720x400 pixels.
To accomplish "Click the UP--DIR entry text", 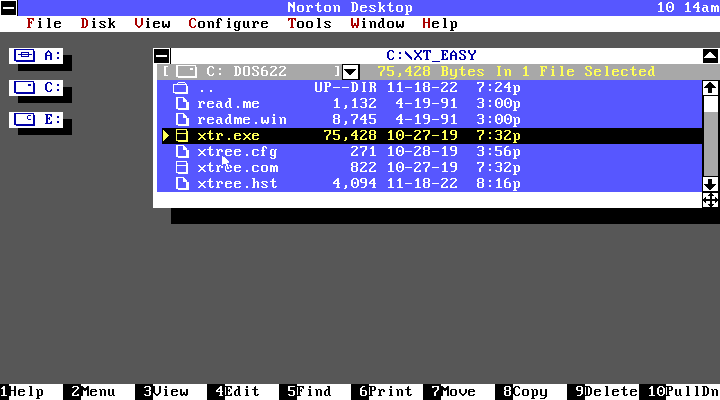I will click(x=345, y=88).
